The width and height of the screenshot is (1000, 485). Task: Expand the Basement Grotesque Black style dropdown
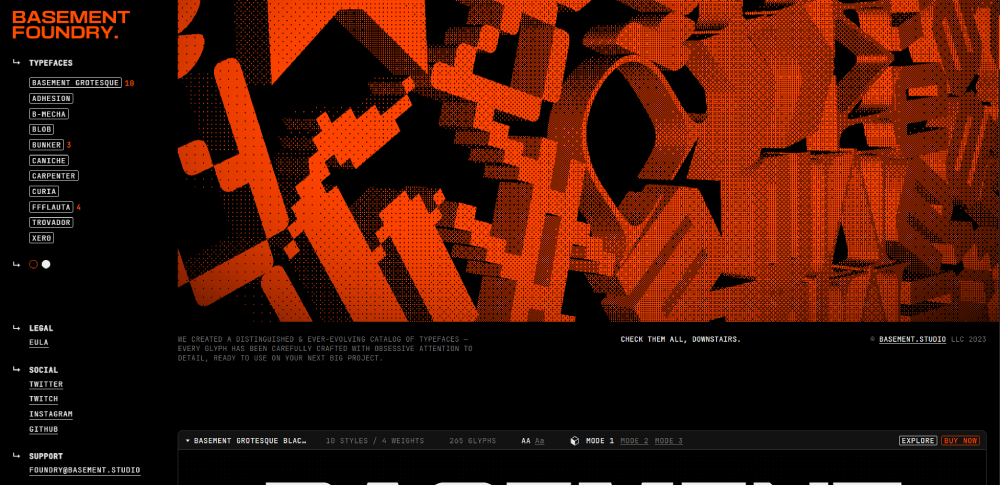tap(246, 440)
